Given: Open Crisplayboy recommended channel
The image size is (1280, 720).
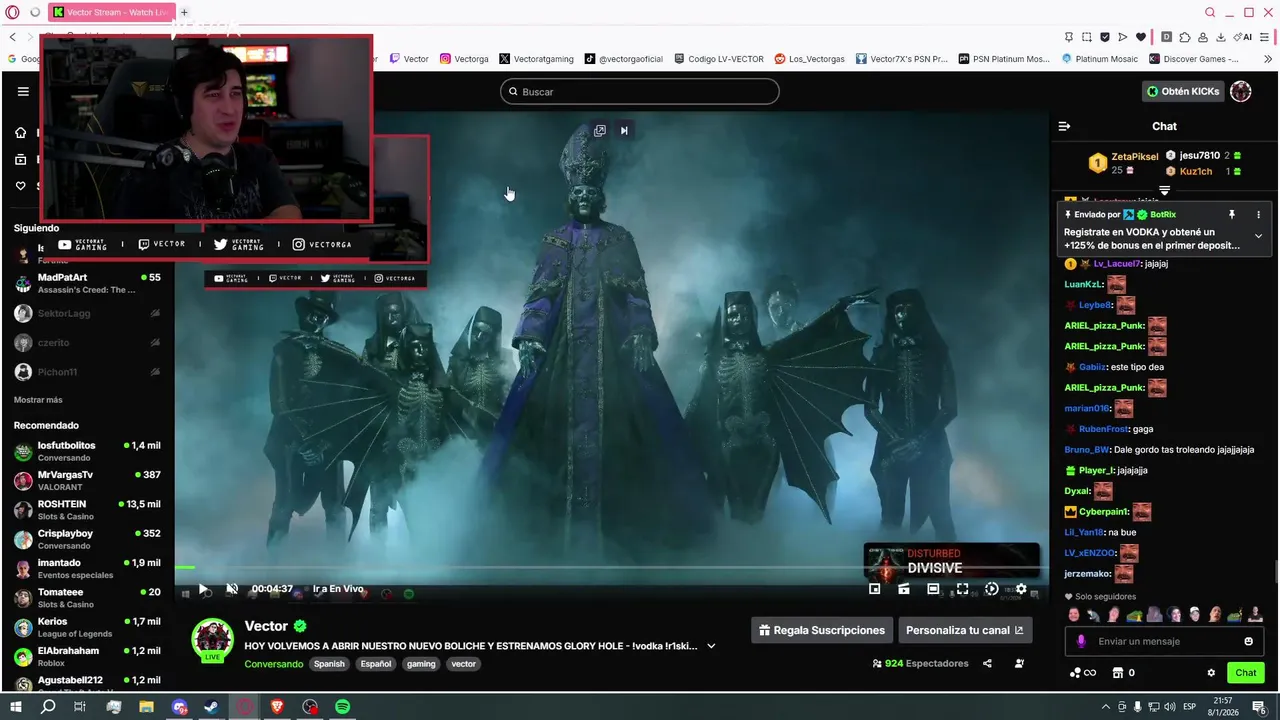Looking at the screenshot, I should [x=87, y=539].
